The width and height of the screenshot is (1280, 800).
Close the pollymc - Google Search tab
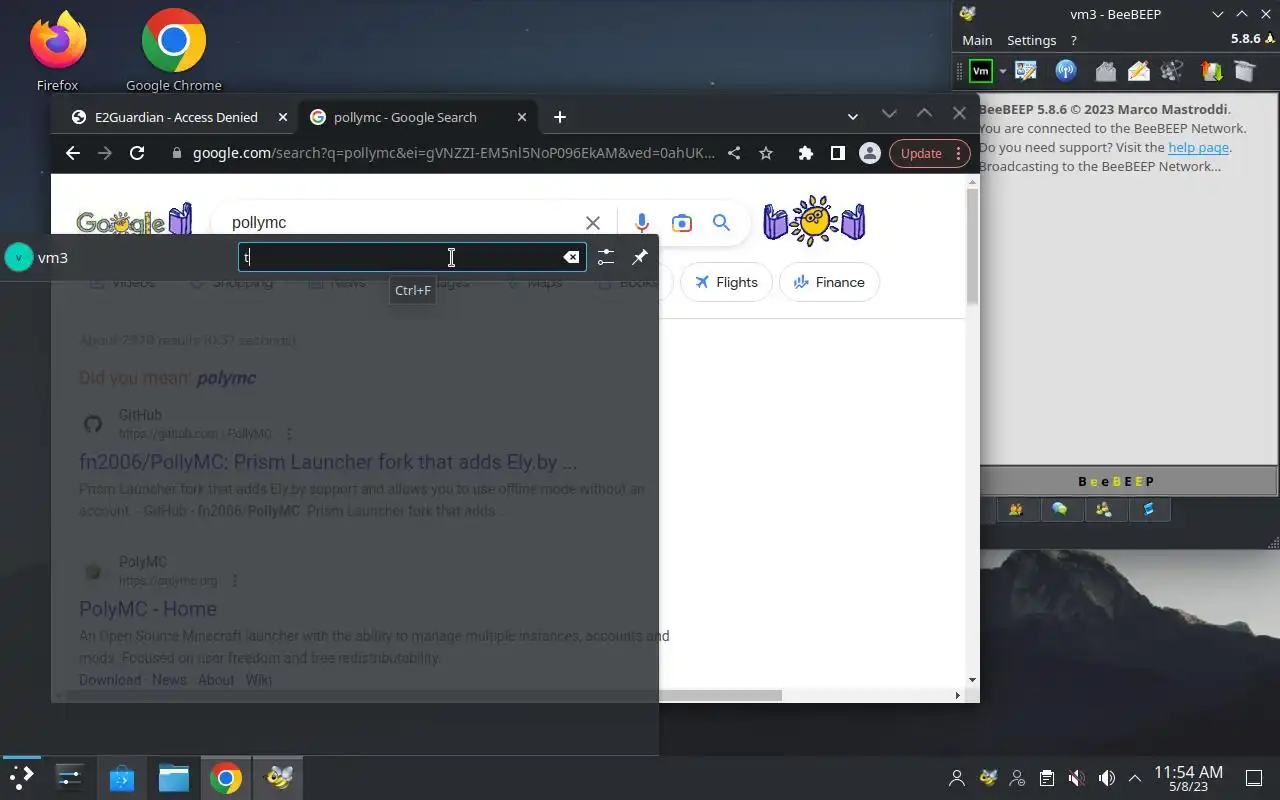pos(521,117)
